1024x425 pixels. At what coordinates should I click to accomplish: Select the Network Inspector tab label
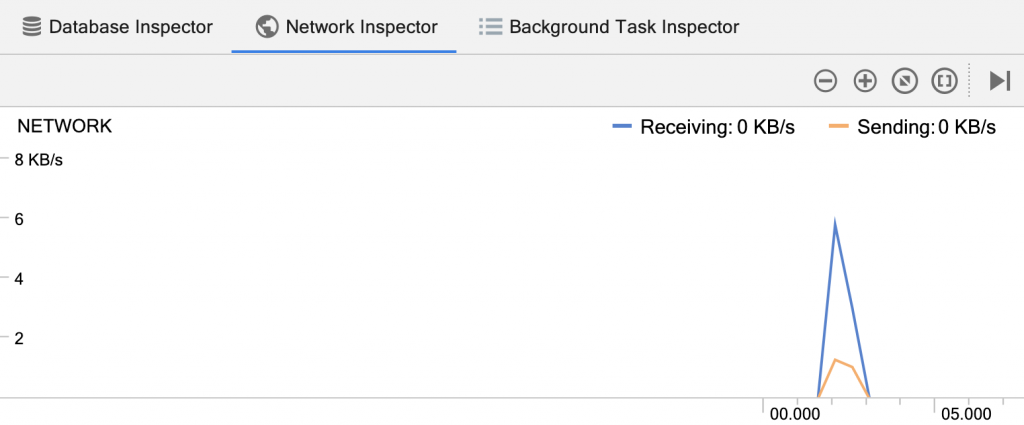[361, 27]
